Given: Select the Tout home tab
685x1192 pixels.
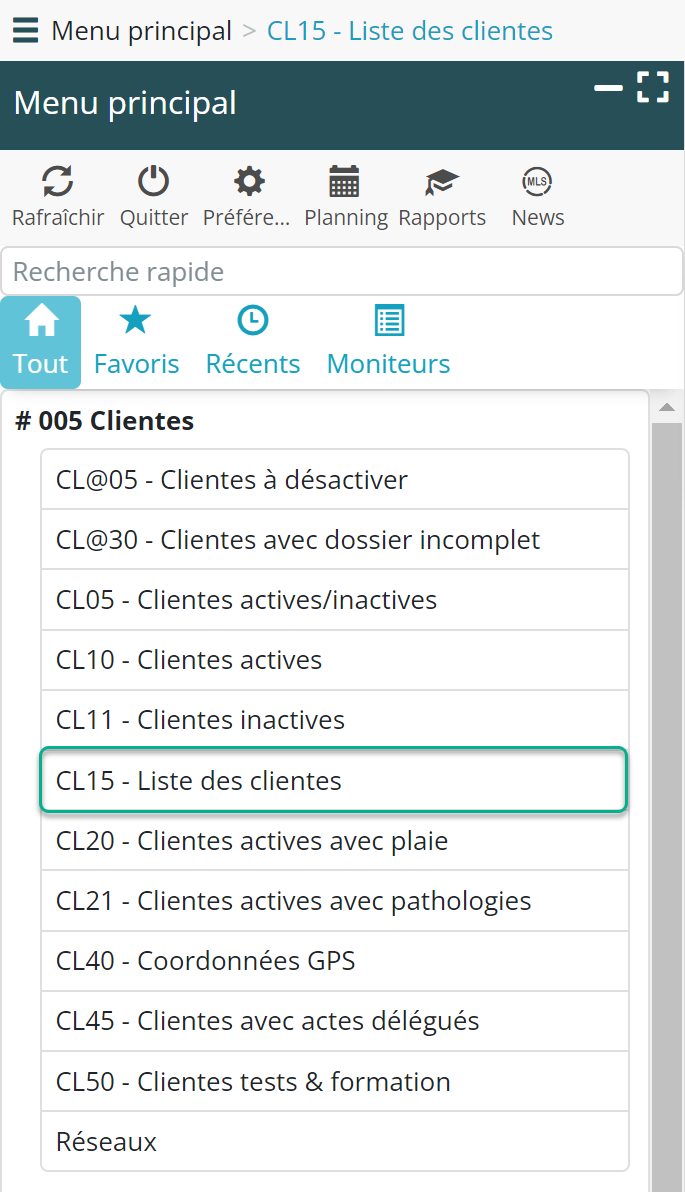Looking at the screenshot, I should [41, 341].
